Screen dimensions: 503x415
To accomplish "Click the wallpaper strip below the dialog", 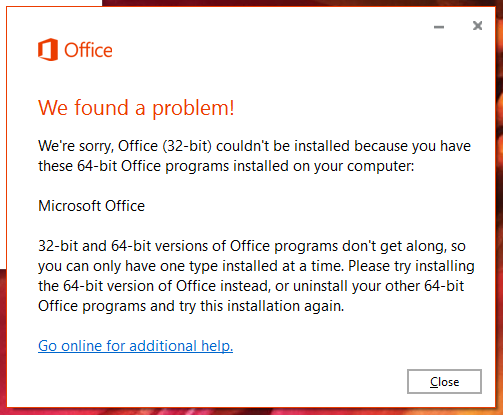I will [250, 412].
